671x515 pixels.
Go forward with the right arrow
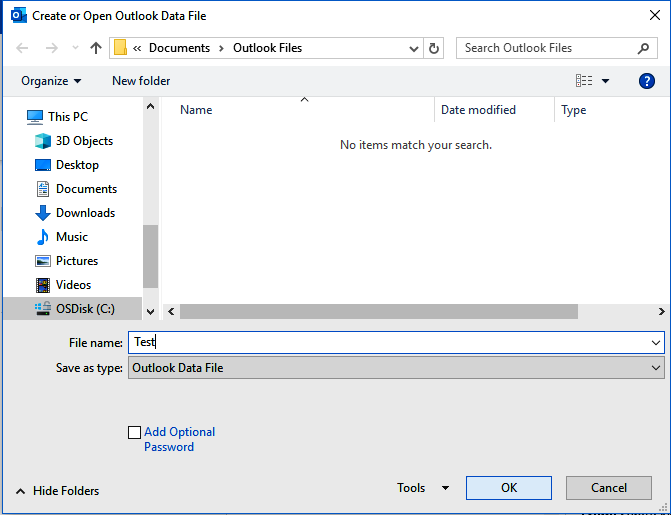(x=52, y=48)
